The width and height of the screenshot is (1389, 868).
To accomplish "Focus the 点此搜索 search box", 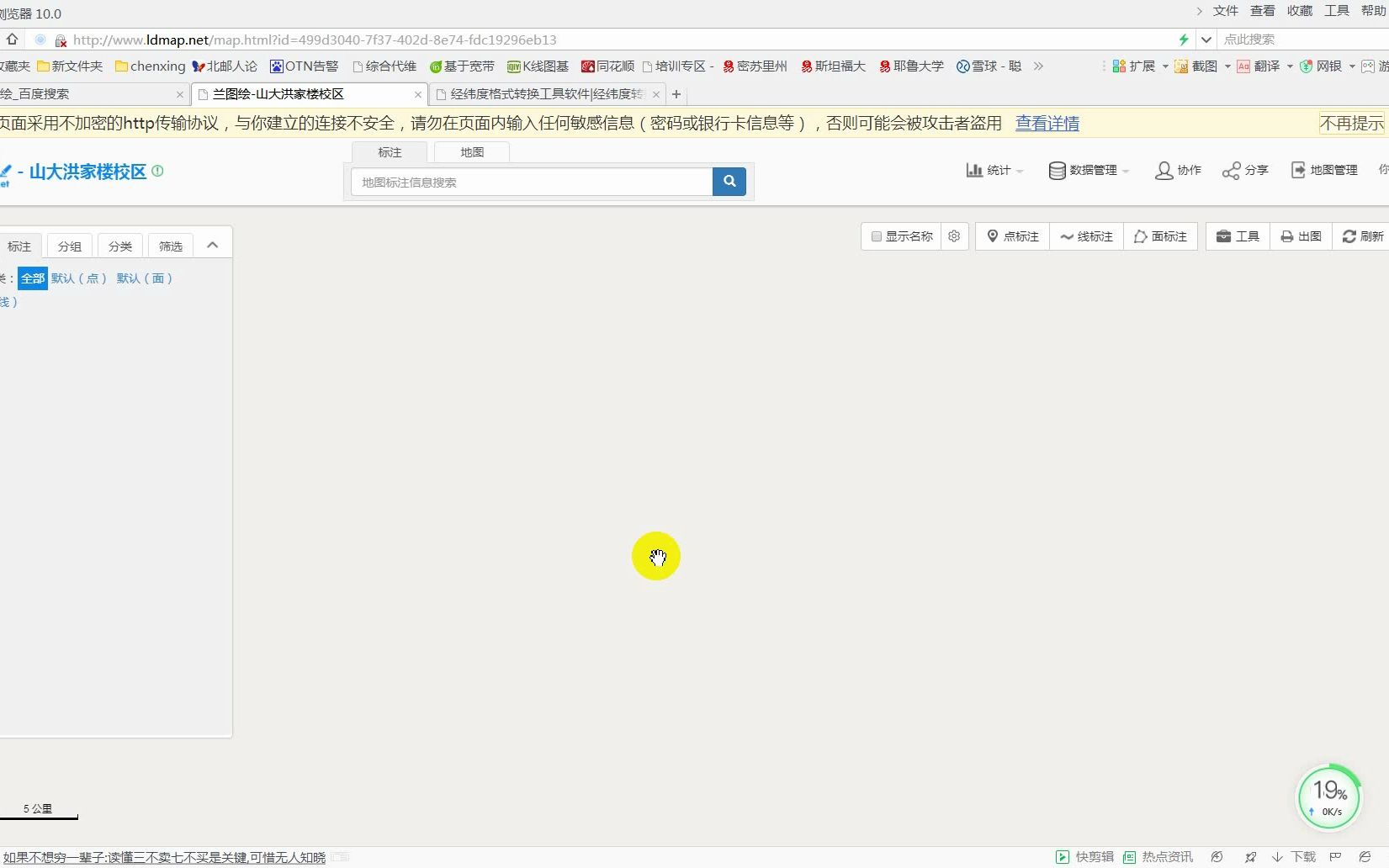I will coord(1302,40).
